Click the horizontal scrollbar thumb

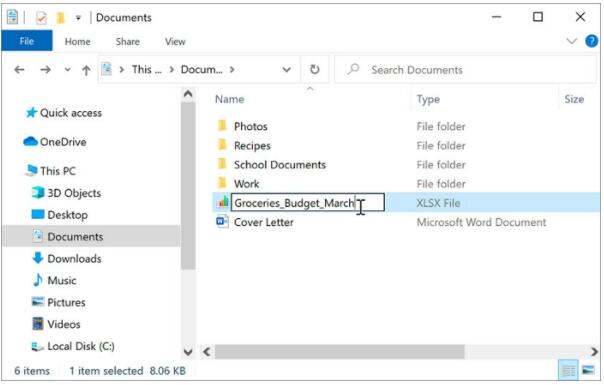coord(339,351)
